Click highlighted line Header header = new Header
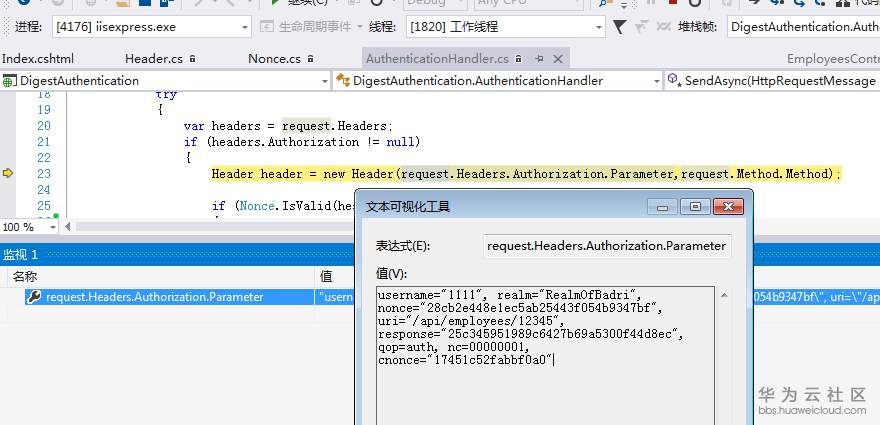This screenshot has height=425, width=880. click(526, 174)
